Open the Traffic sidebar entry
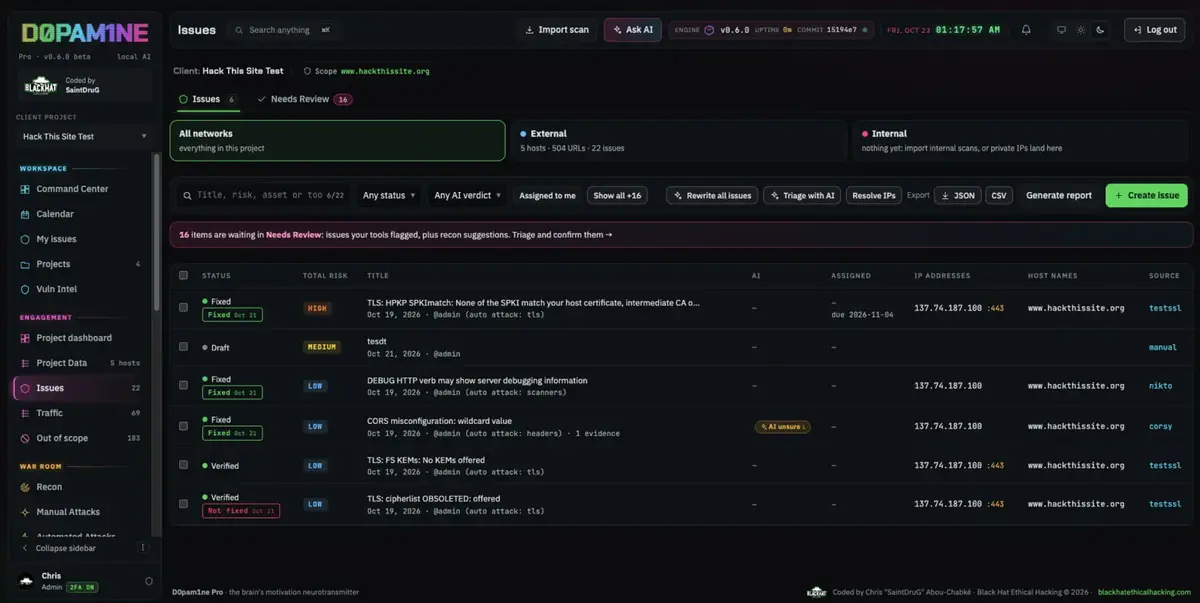The height and width of the screenshot is (603, 1200). (80, 413)
